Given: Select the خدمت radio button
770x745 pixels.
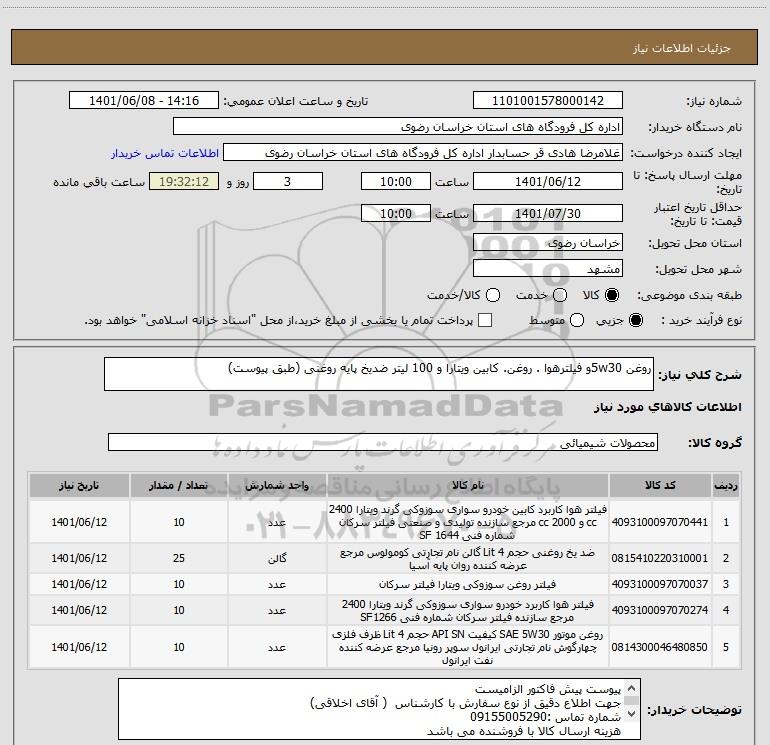Looking at the screenshot, I should click(x=560, y=295).
